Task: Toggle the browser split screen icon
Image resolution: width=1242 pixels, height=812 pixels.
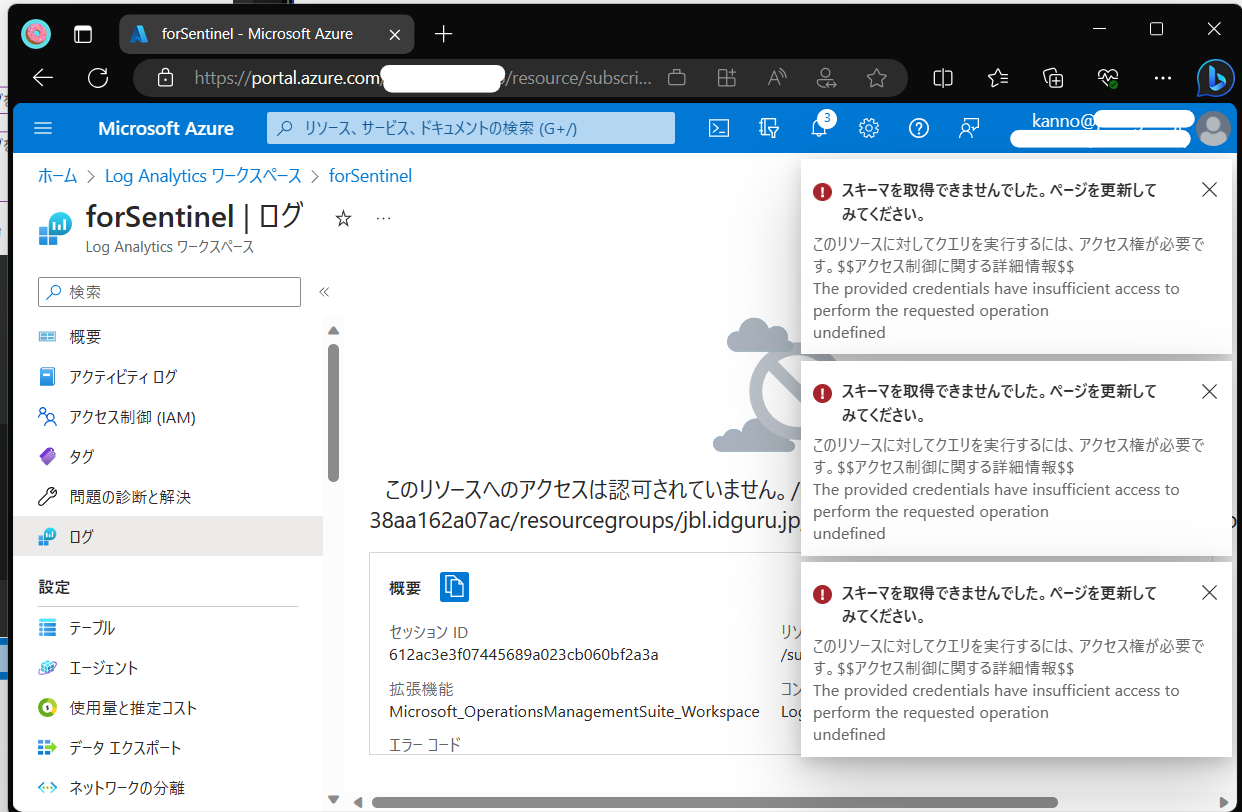Action: 943,78
